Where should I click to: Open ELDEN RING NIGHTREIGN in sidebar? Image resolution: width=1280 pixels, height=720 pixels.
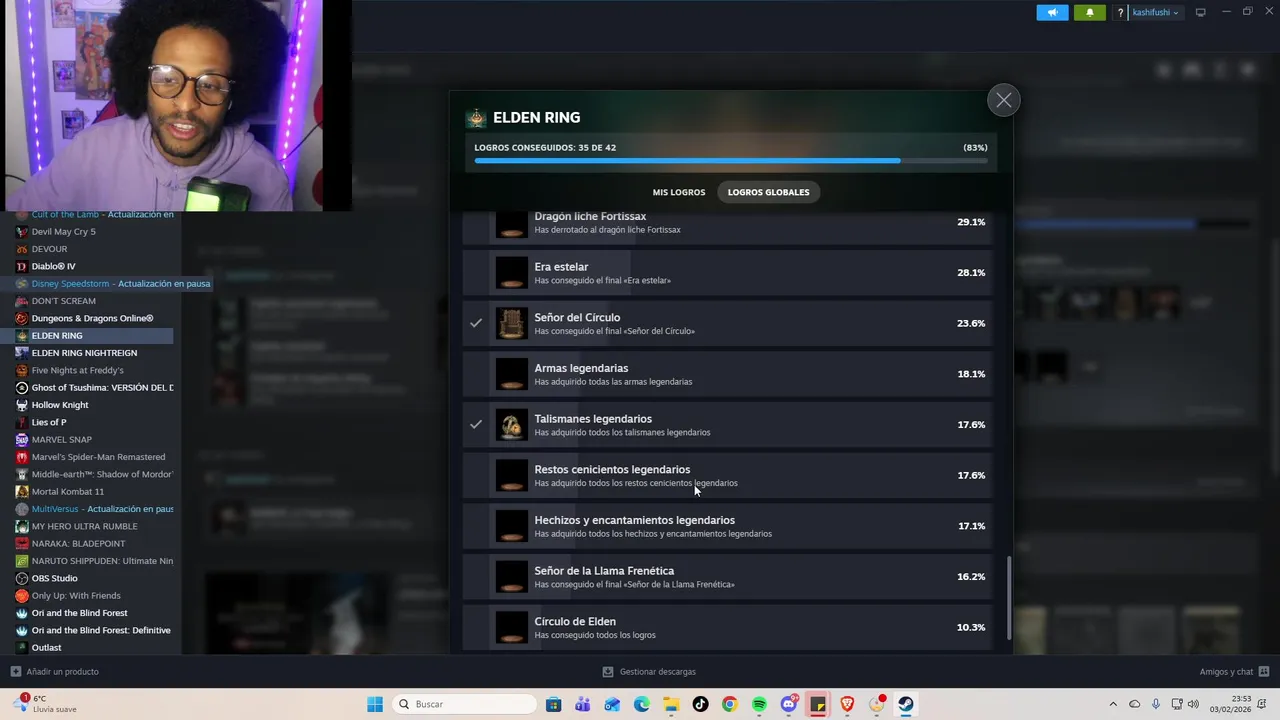[84, 353]
